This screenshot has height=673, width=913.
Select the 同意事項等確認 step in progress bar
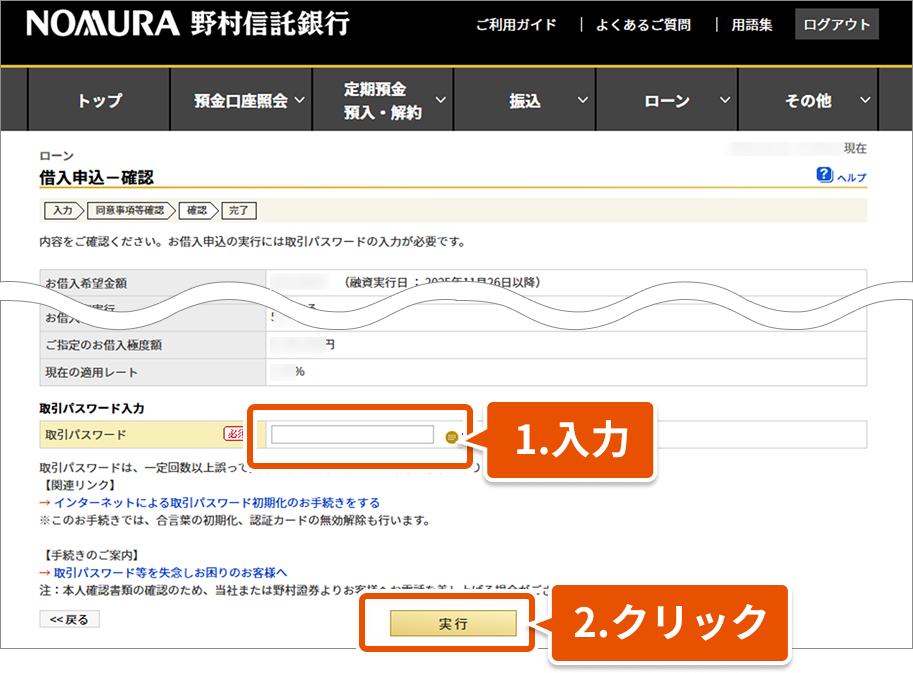pyautogui.click(x=130, y=210)
